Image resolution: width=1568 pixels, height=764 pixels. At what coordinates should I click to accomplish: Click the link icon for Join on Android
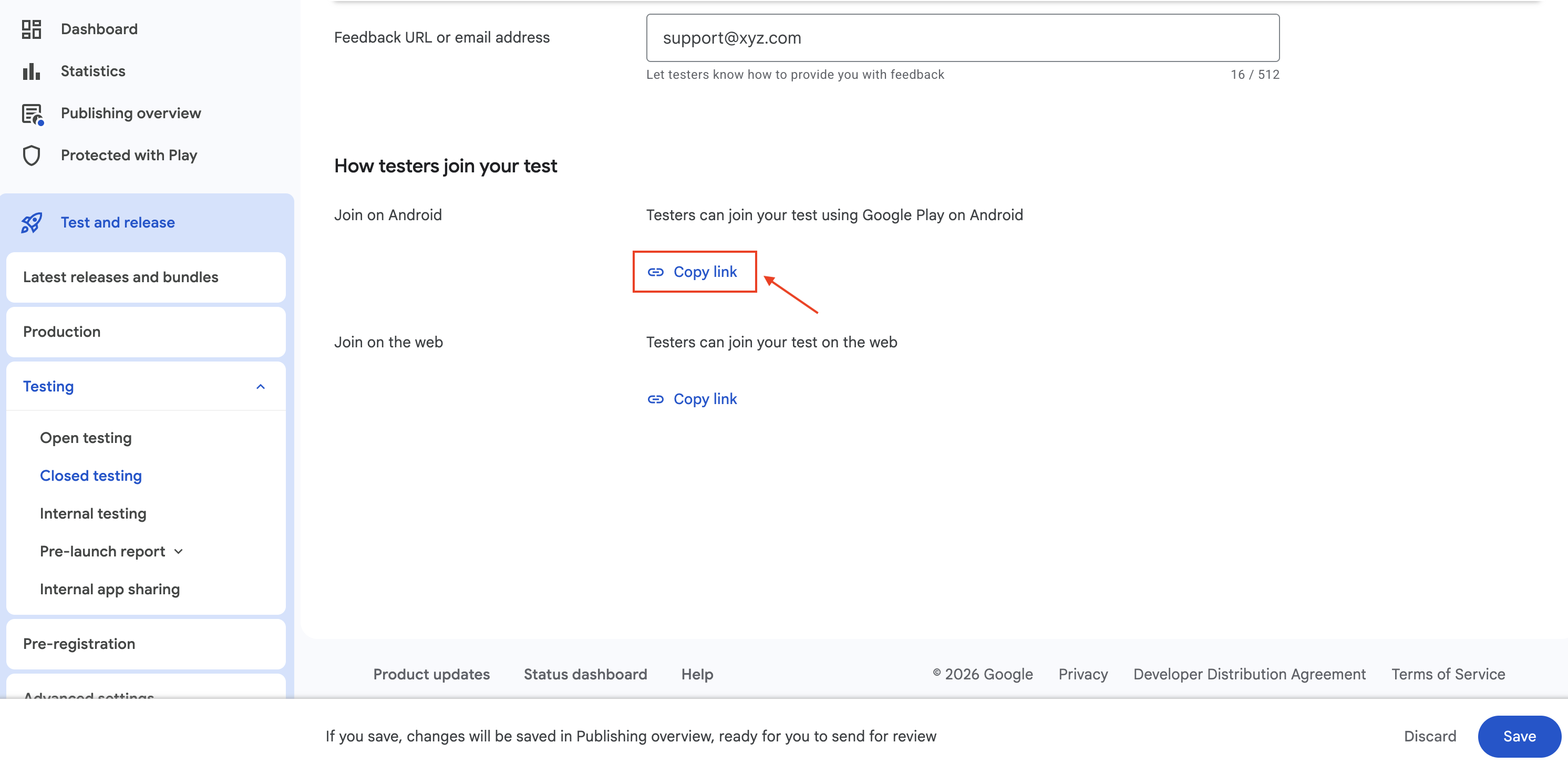point(656,272)
